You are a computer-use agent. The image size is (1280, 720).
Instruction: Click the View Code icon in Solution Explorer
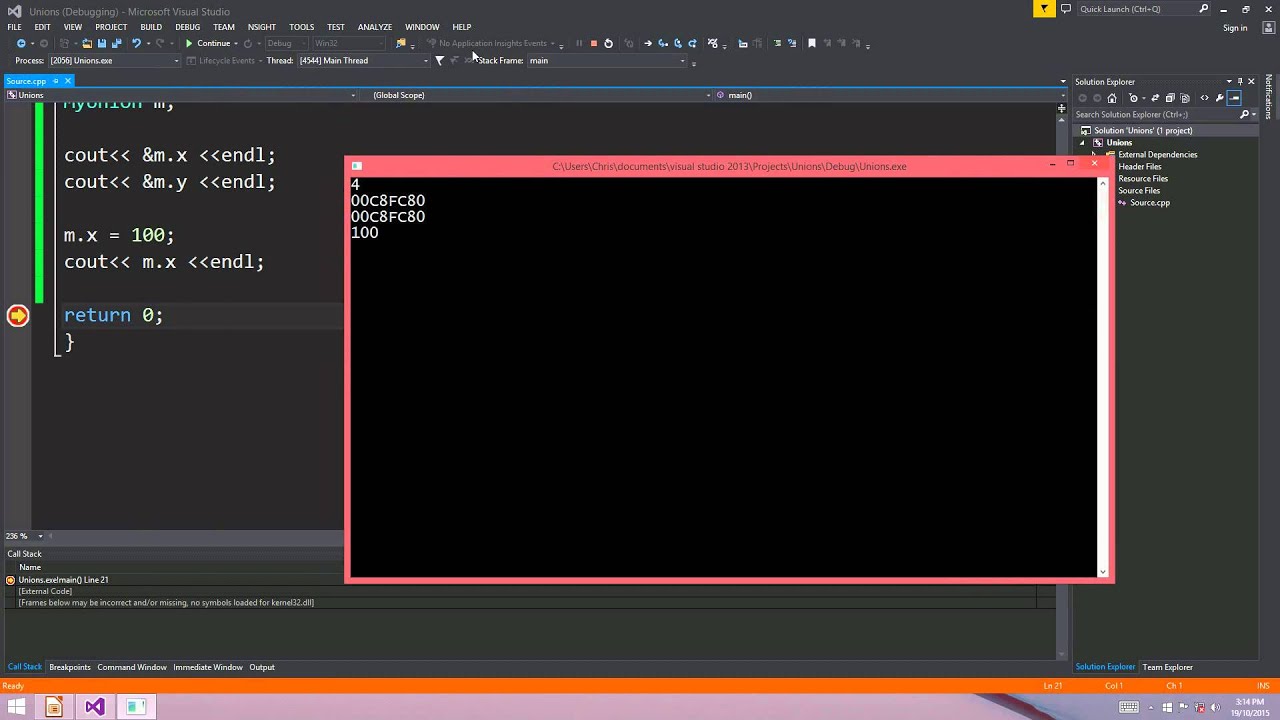coord(1204,98)
